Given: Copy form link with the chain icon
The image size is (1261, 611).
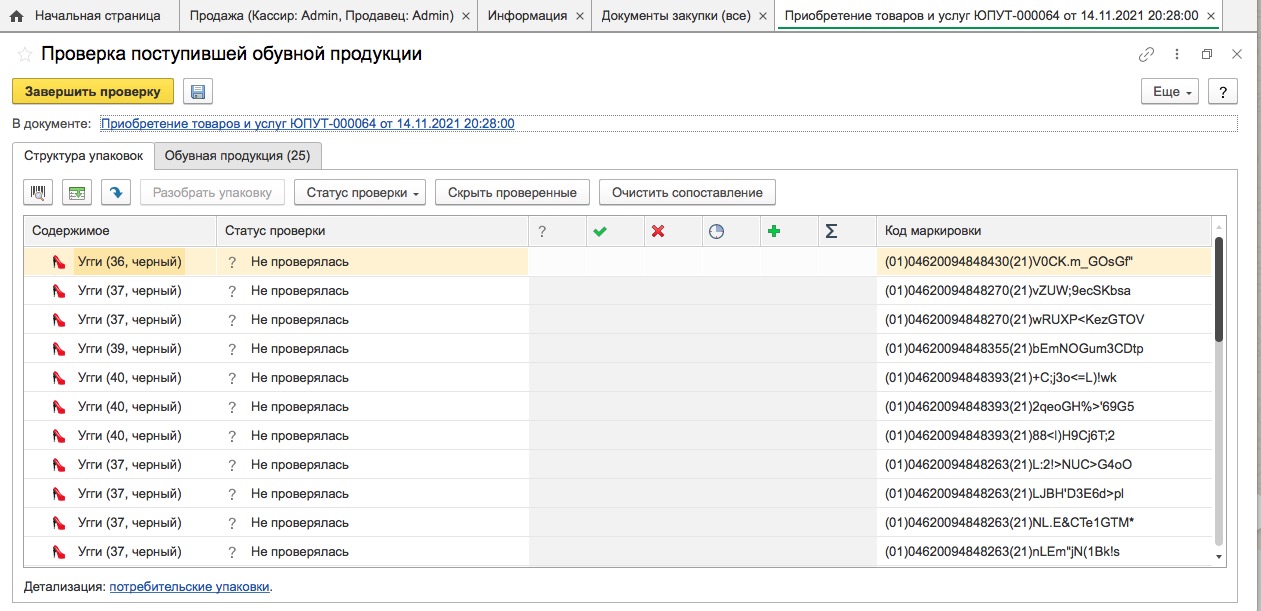Looking at the screenshot, I should point(1146,55).
